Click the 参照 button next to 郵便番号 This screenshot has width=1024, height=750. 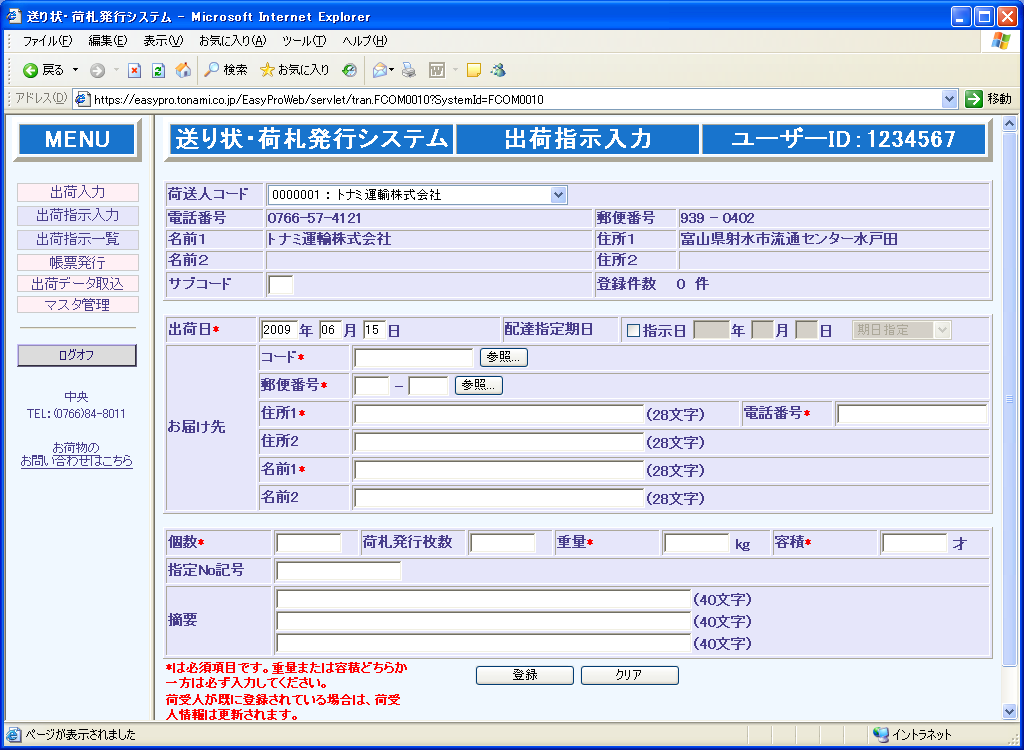pyautogui.click(x=479, y=385)
